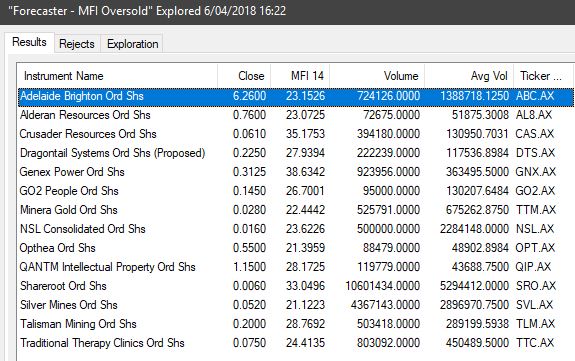Click MFI value 27.9394
Viewport: 575px width, 361px height.
pos(305,153)
